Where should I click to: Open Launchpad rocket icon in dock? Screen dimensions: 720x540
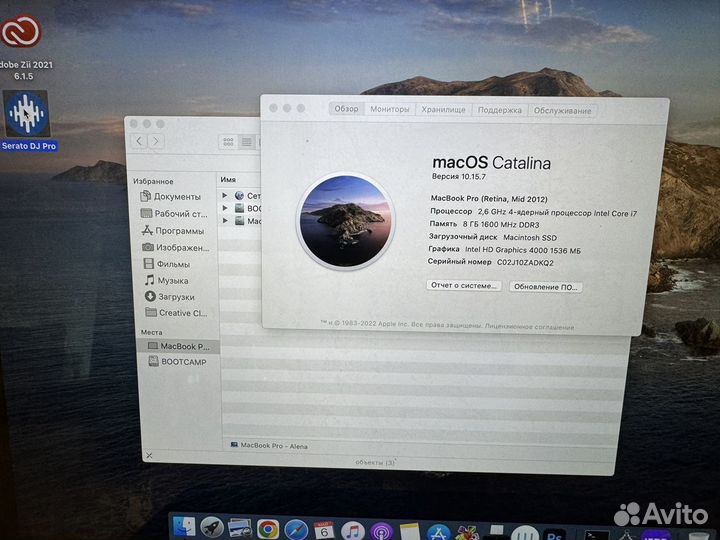coord(212,529)
